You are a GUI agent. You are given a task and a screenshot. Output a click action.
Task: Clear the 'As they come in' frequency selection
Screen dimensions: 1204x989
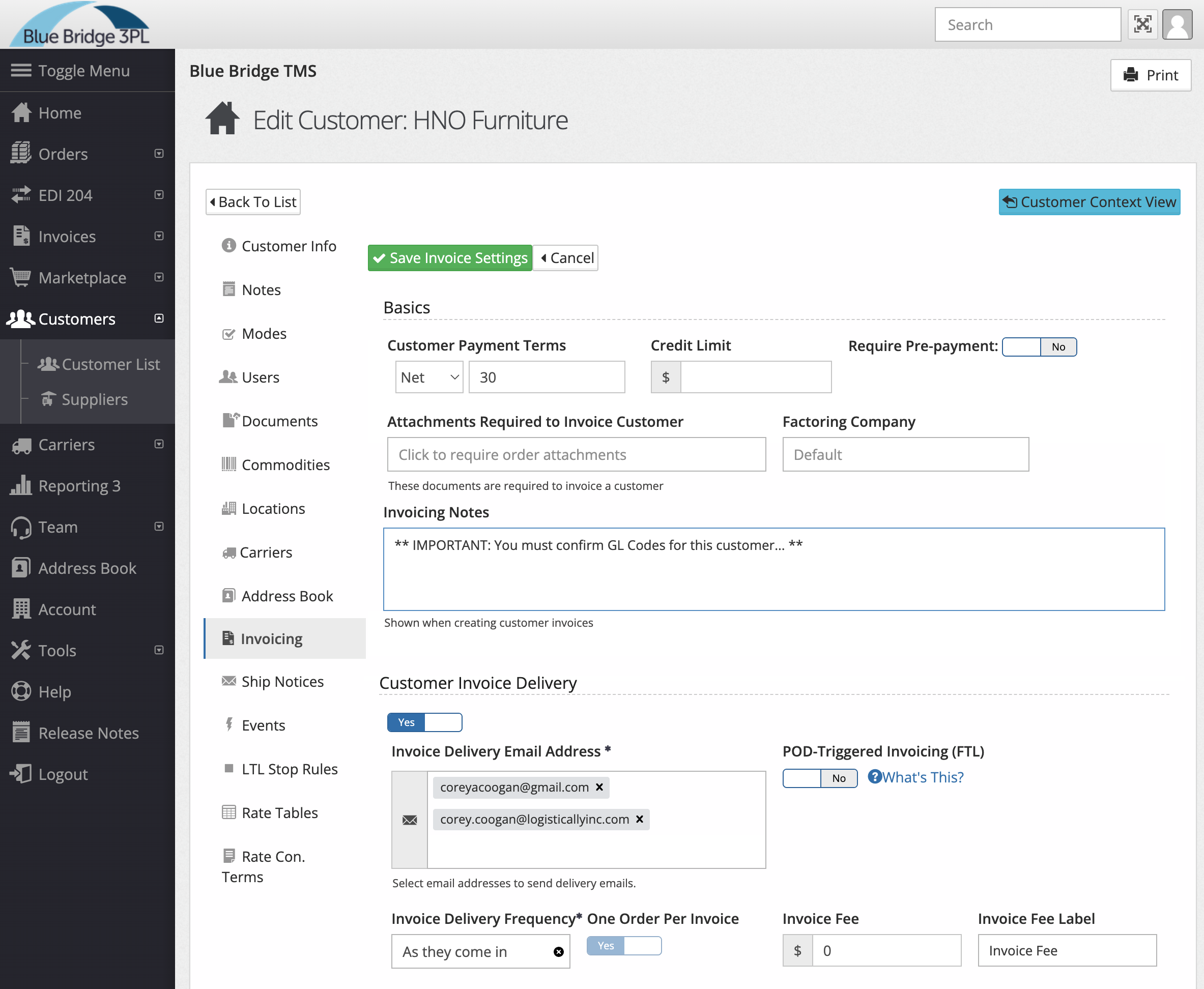tap(558, 951)
